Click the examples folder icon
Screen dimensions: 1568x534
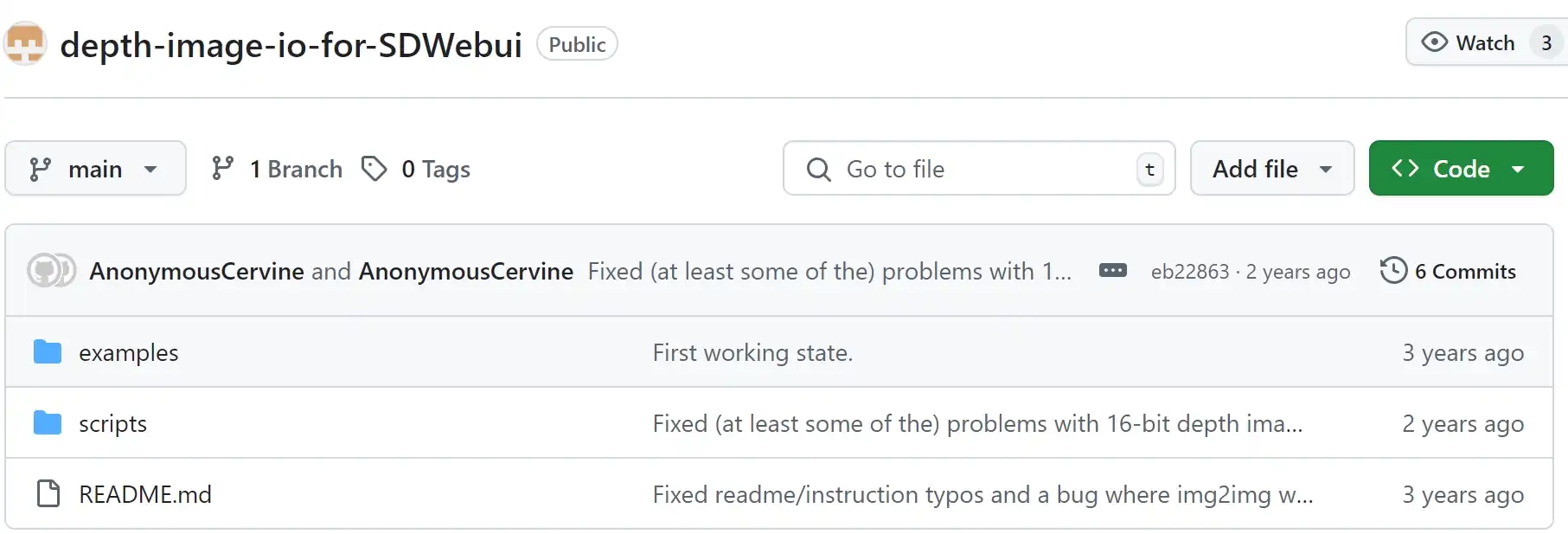[48, 352]
